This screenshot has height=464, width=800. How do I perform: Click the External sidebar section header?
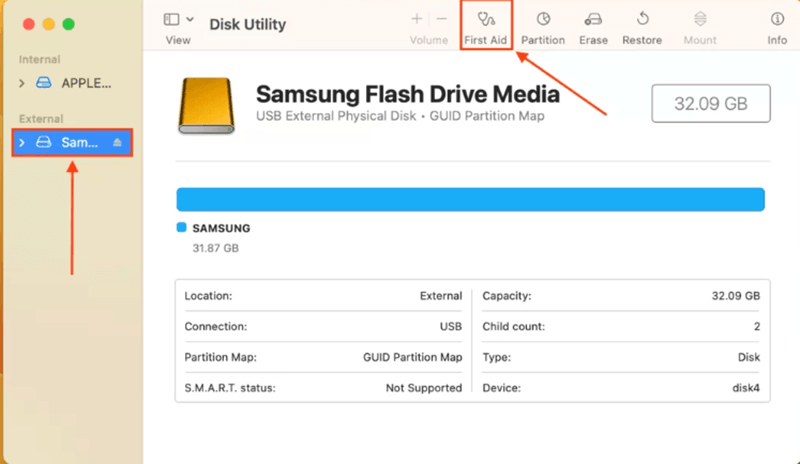(x=41, y=119)
